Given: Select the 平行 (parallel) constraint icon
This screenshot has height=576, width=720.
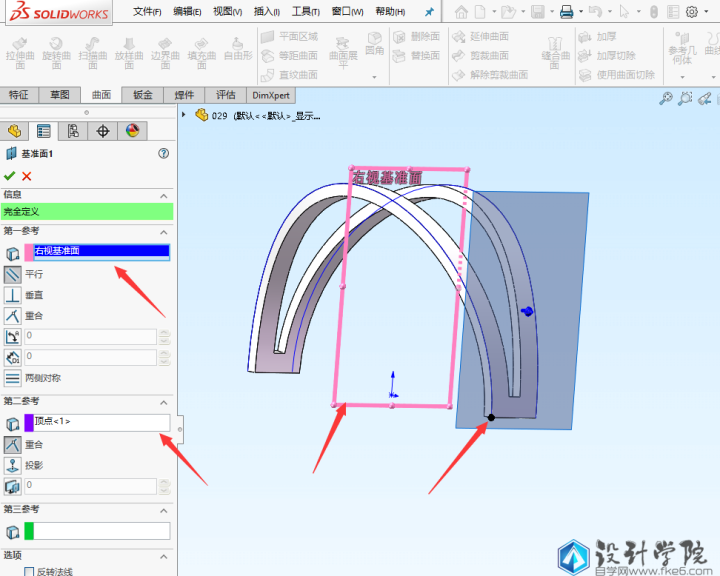Looking at the screenshot, I should click(x=13, y=273).
